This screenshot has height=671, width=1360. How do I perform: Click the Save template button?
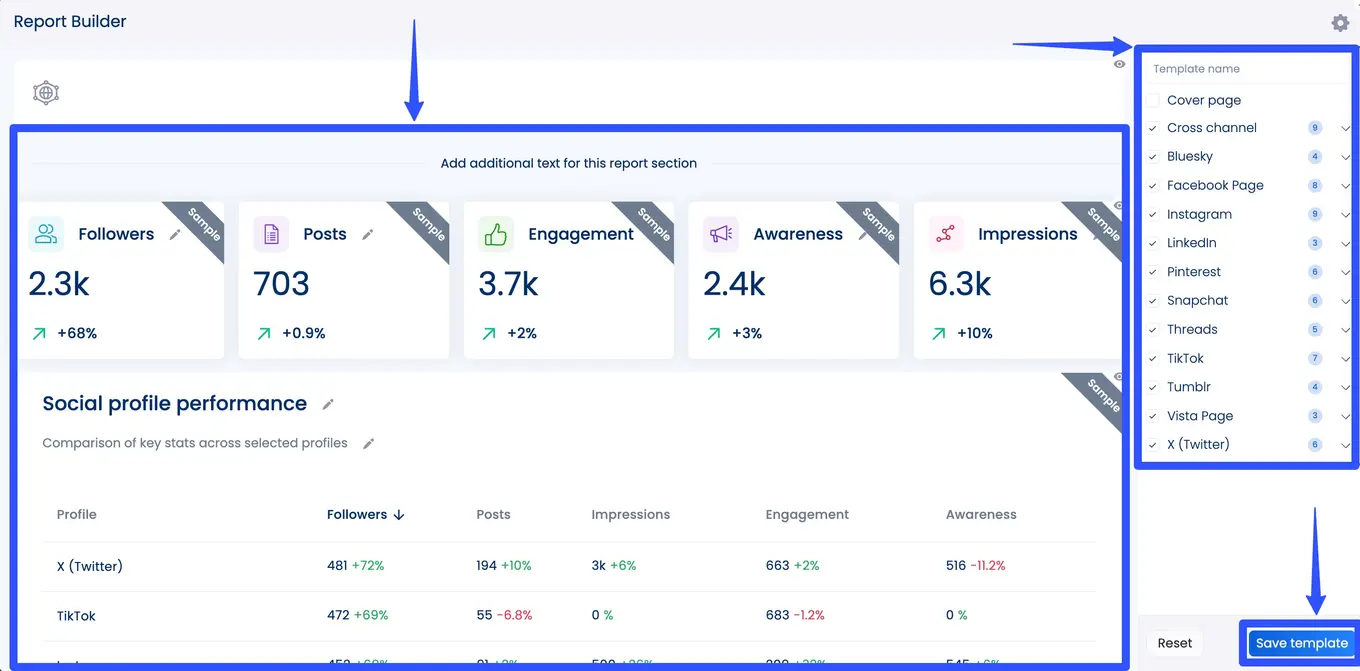click(1300, 643)
